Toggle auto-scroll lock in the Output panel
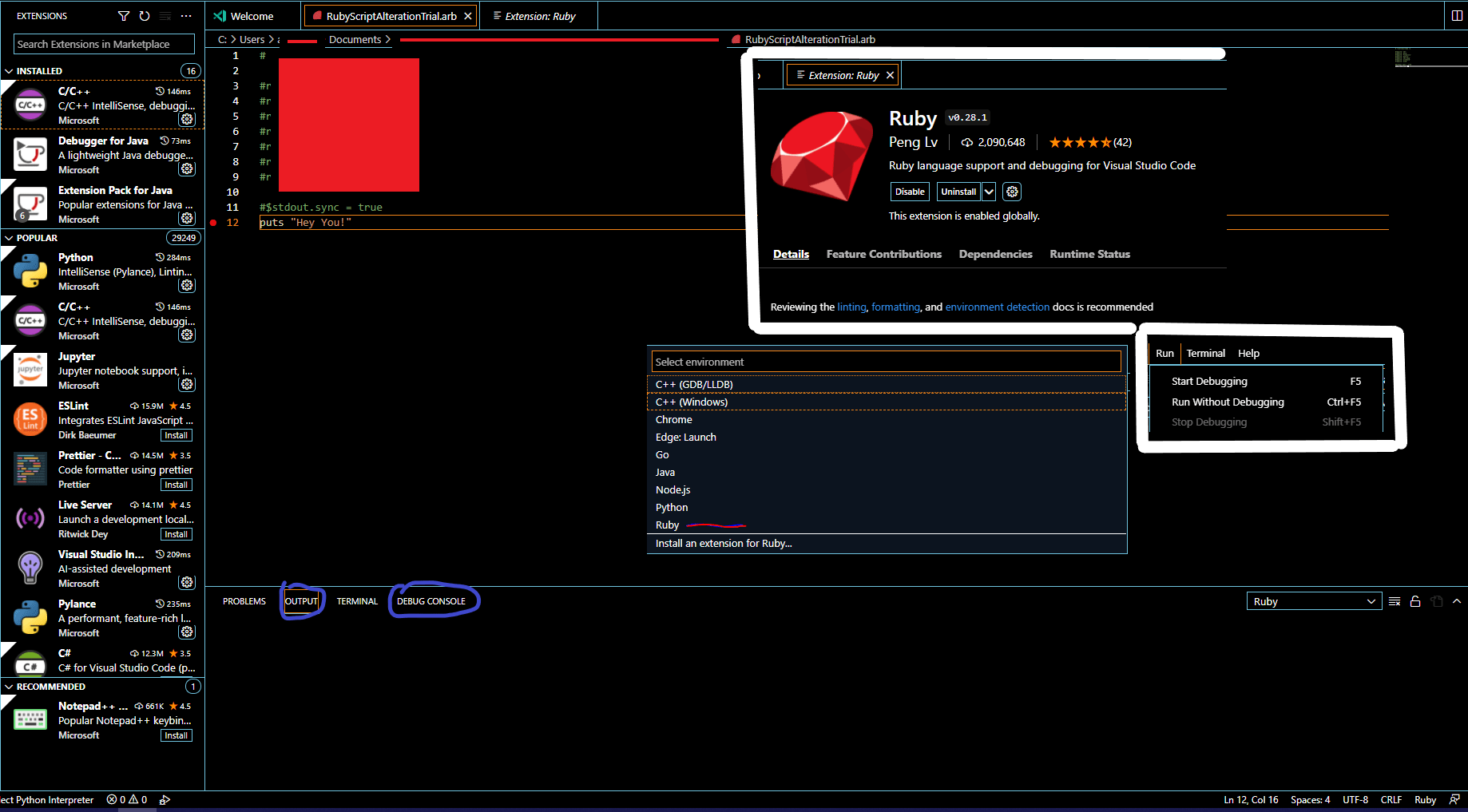 click(x=1415, y=600)
